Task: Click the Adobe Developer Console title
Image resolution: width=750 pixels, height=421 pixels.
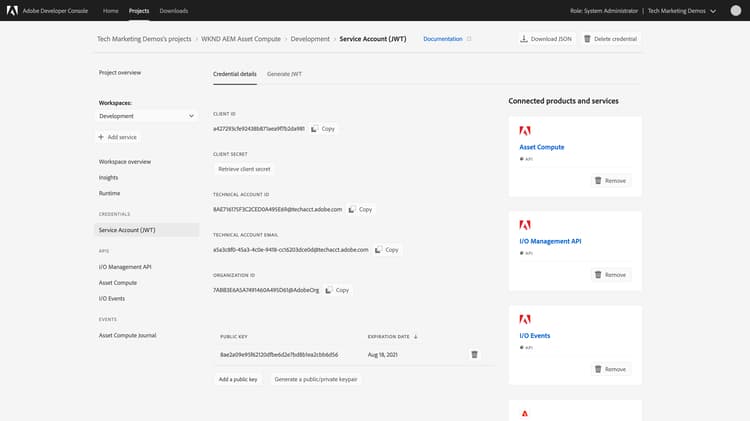Action: click(55, 11)
